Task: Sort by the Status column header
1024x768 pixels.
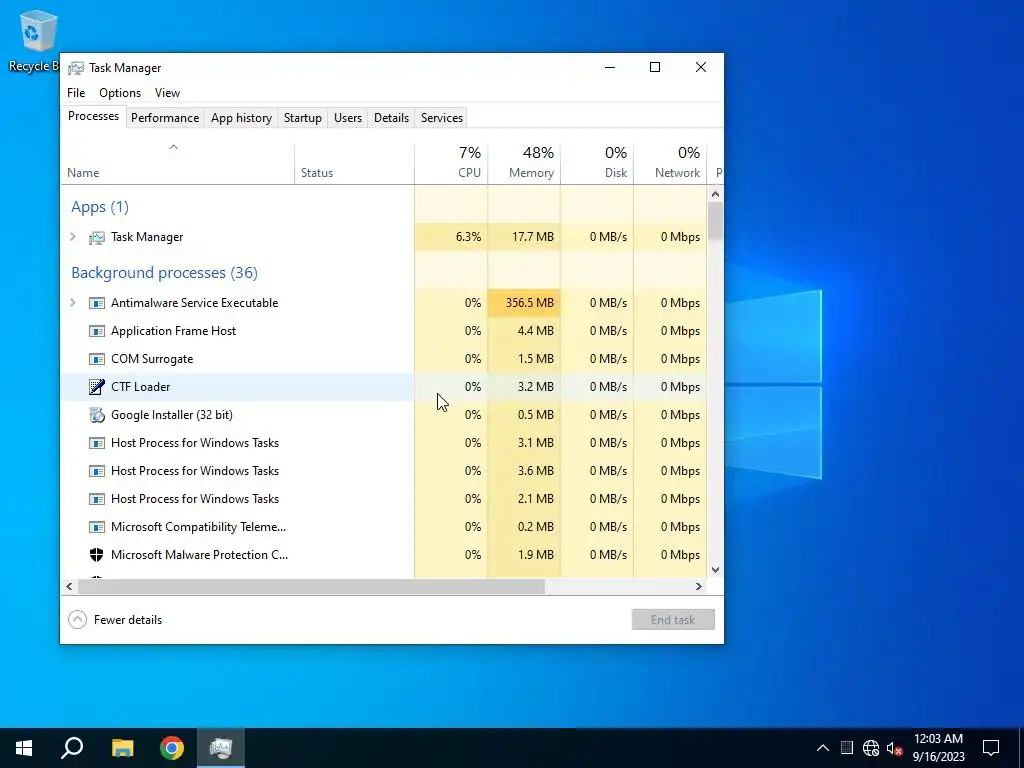Action: pyautogui.click(x=354, y=163)
